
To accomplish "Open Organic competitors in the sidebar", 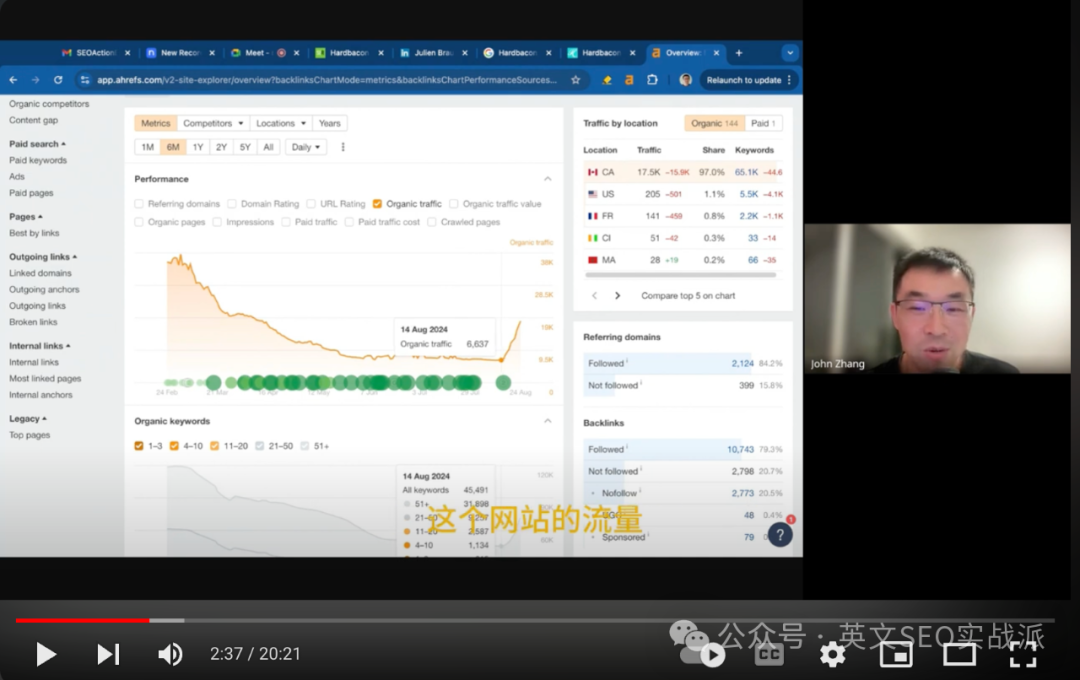I will [x=49, y=104].
